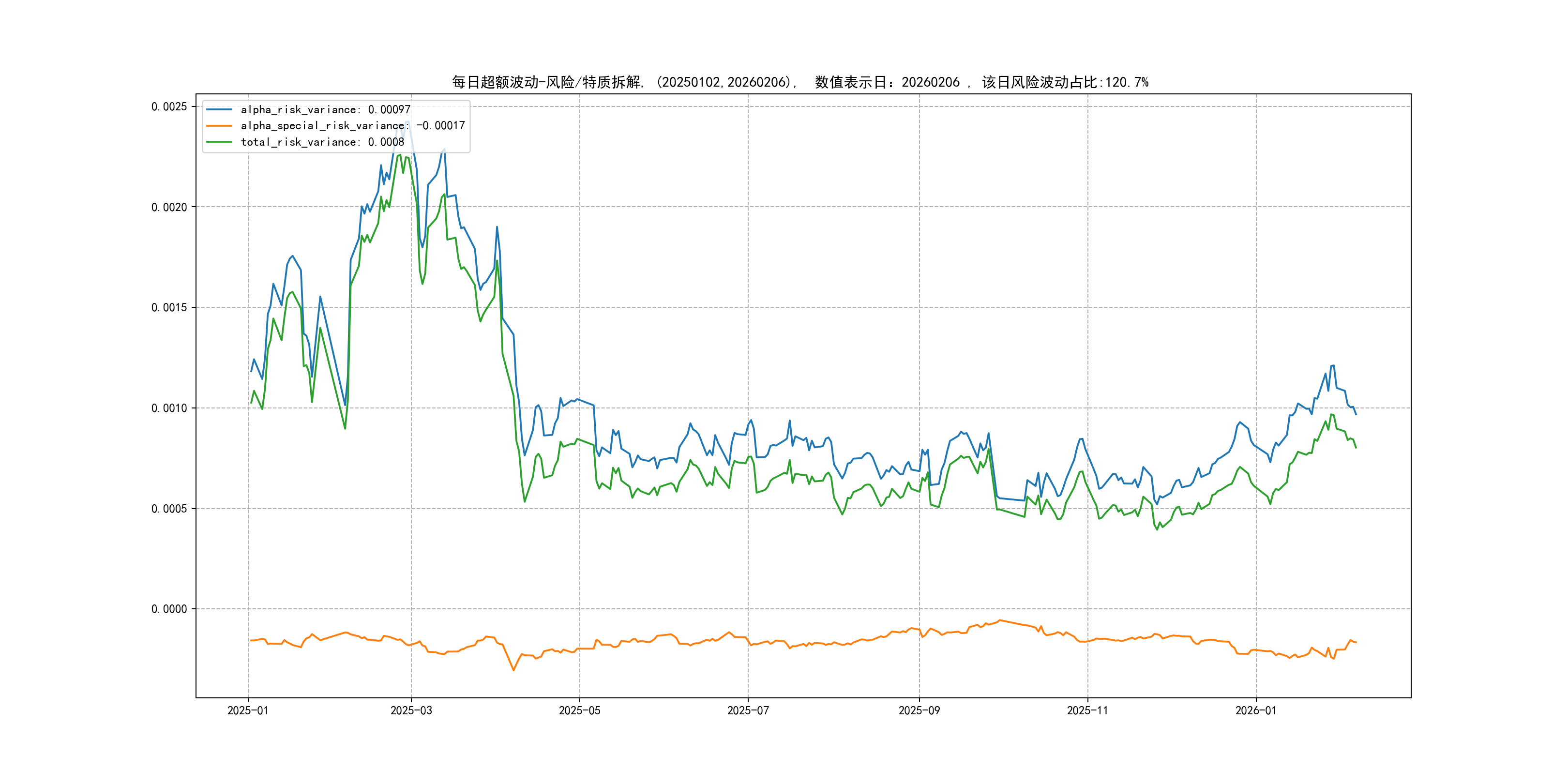
Task: Click the 0.0005 y-axis tick label
Action: point(169,508)
